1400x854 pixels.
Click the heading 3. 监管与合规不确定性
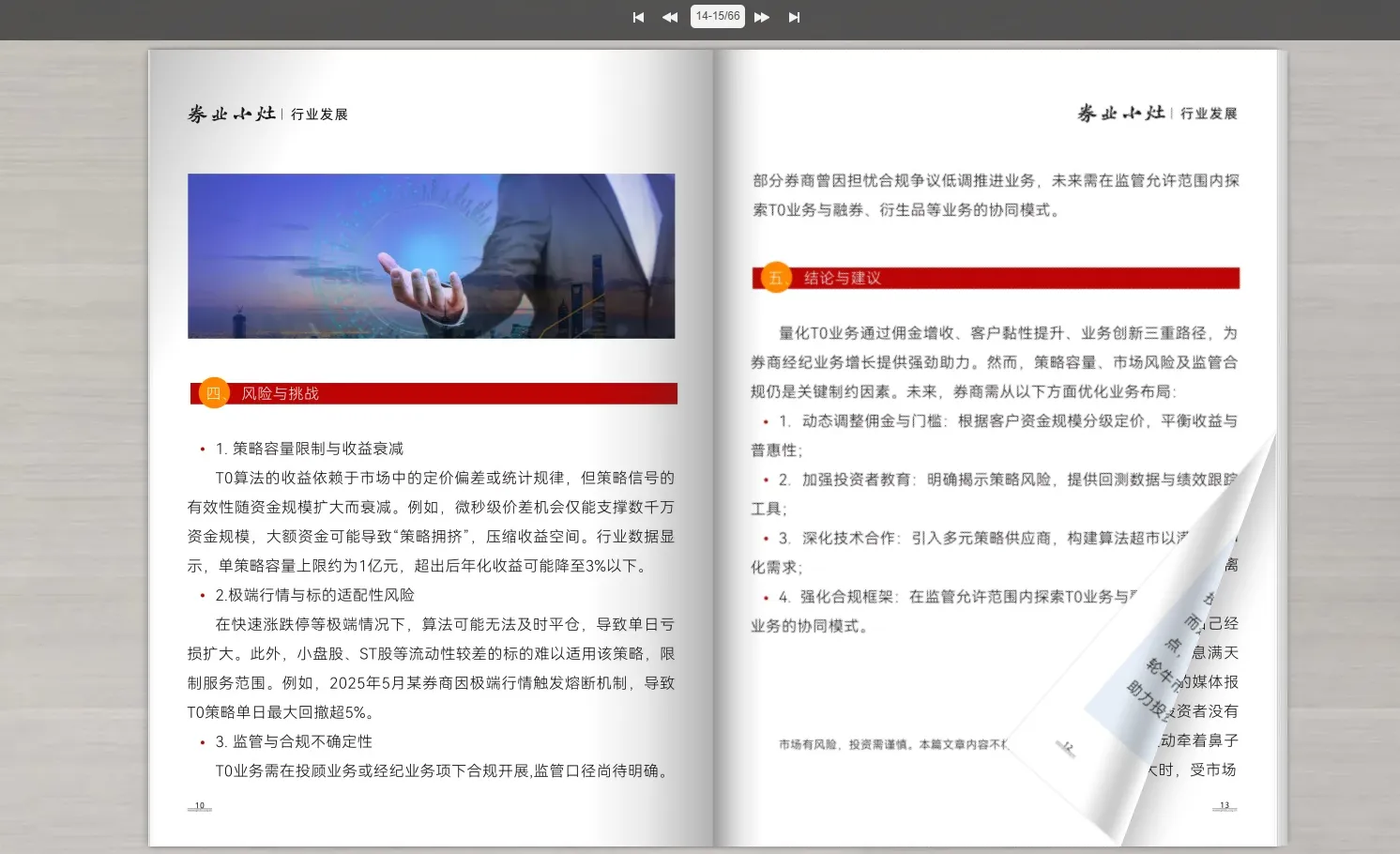pyautogui.click(x=294, y=741)
